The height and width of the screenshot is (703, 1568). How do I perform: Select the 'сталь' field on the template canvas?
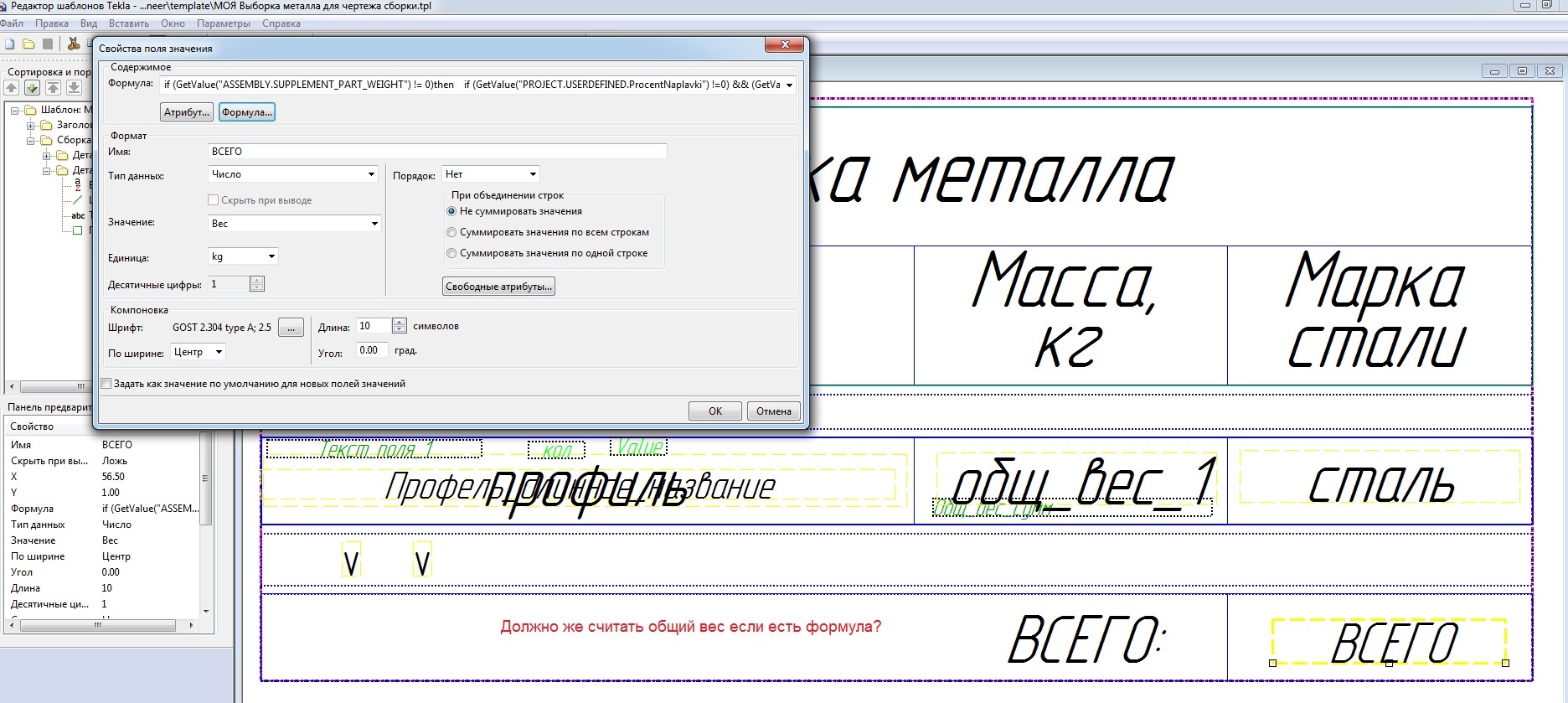coord(1380,477)
